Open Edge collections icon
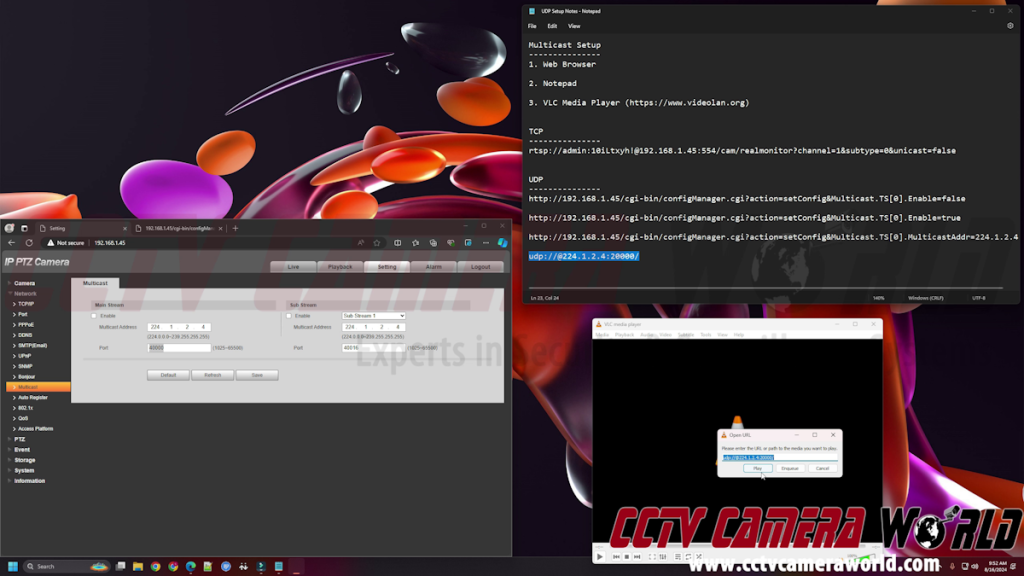The height and width of the screenshot is (576, 1024). point(433,243)
